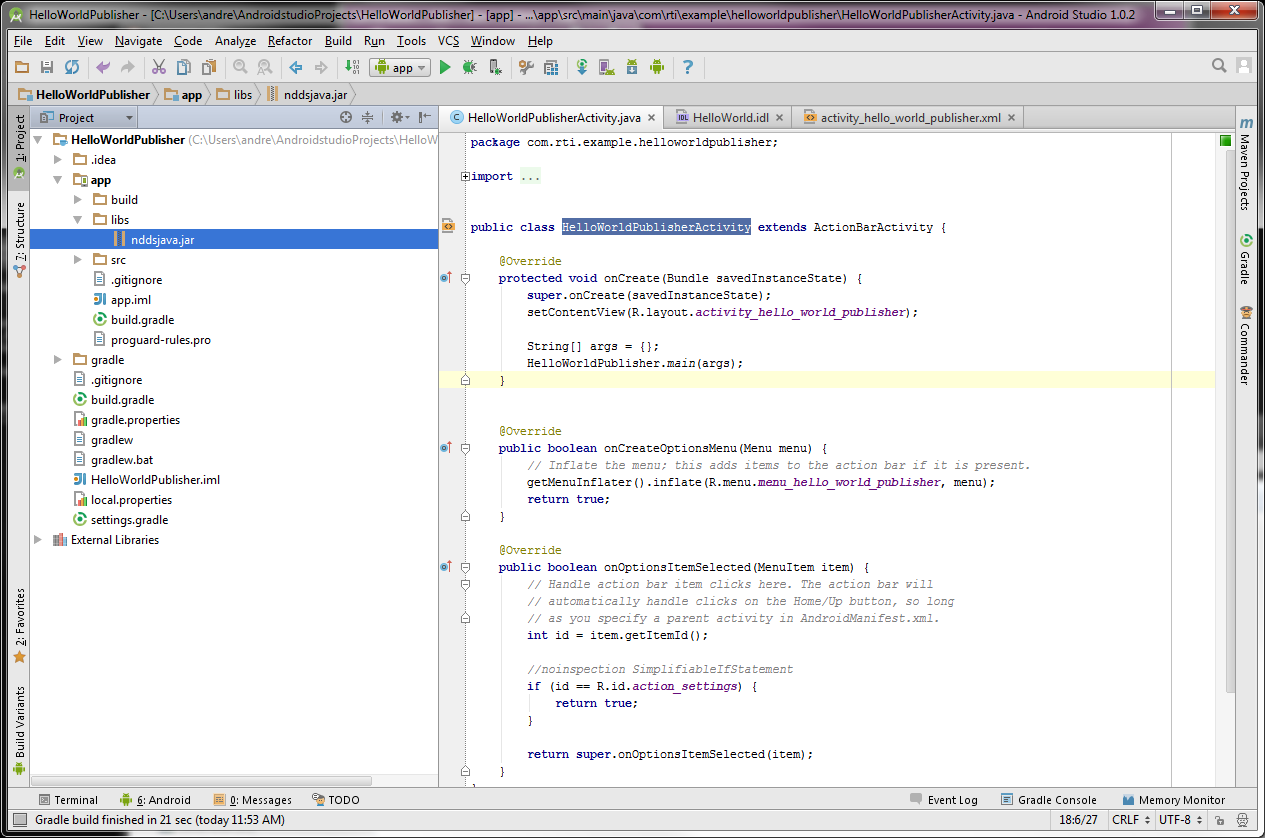Image resolution: width=1265 pixels, height=838 pixels.
Task: Navigate back with the blue left arrow
Action: coord(296,67)
